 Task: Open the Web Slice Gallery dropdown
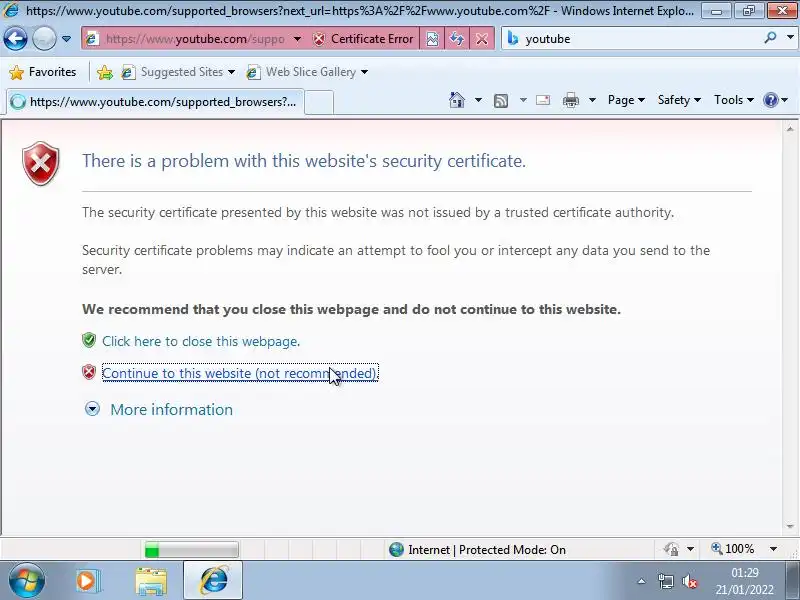pos(307,72)
